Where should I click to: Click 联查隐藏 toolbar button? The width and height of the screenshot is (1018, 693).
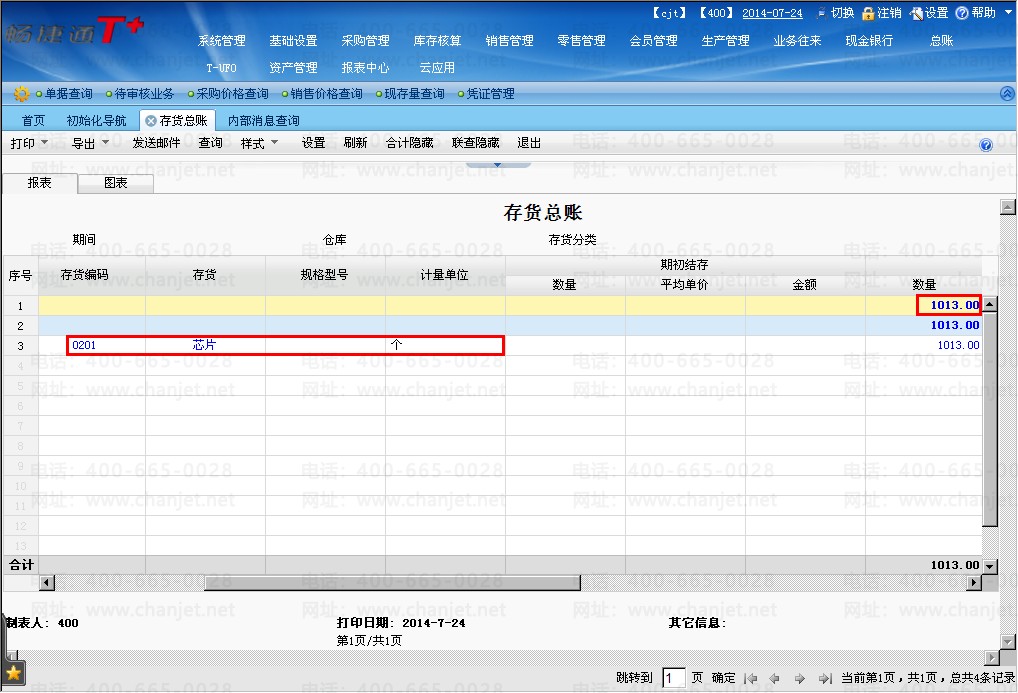point(476,143)
